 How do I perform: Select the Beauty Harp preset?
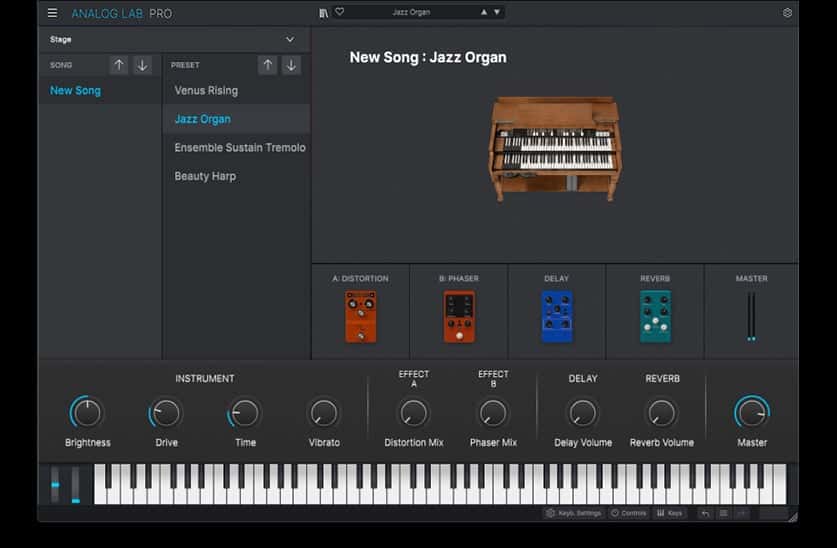(x=205, y=176)
